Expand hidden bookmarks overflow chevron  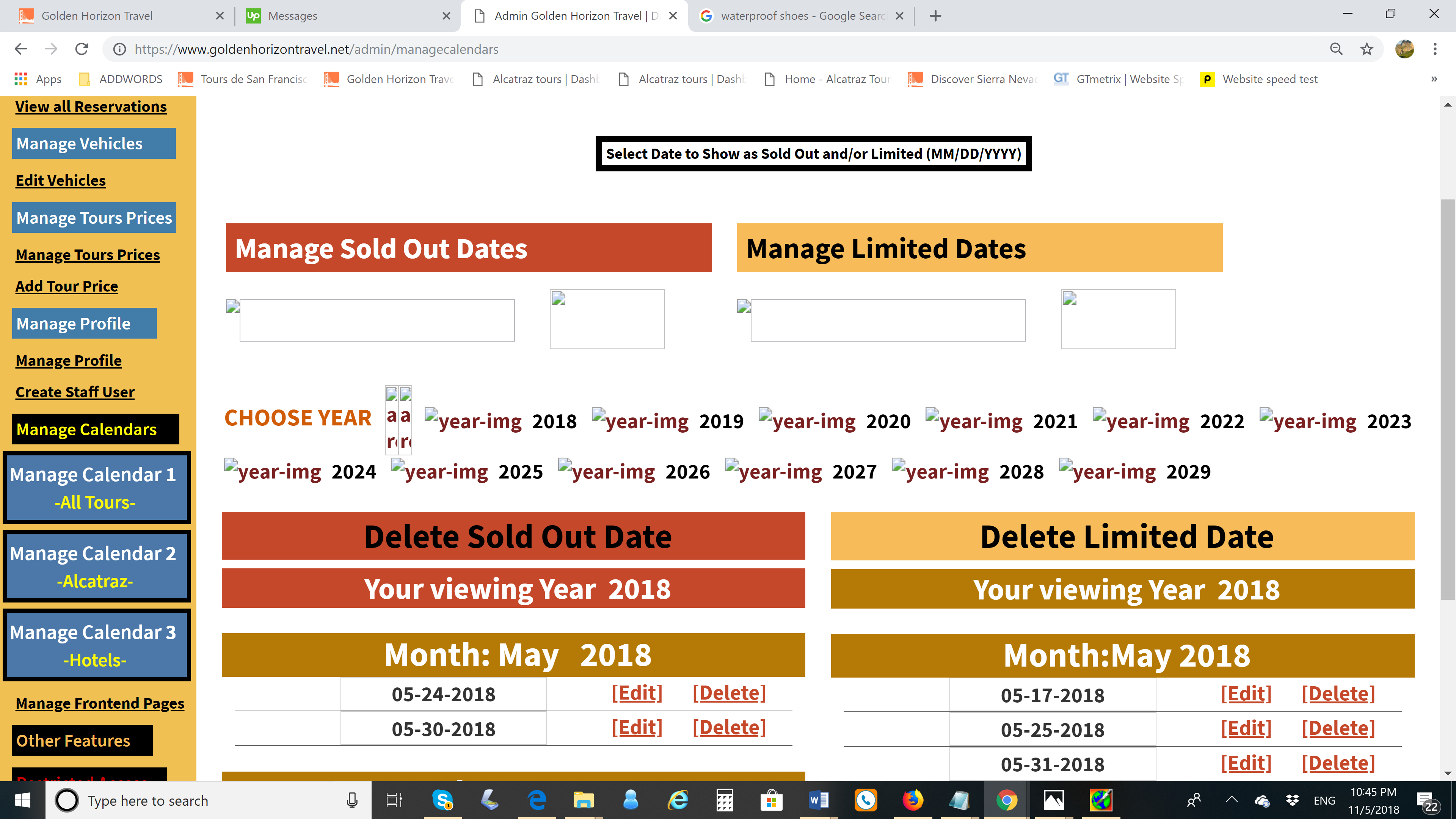tap(1433, 79)
